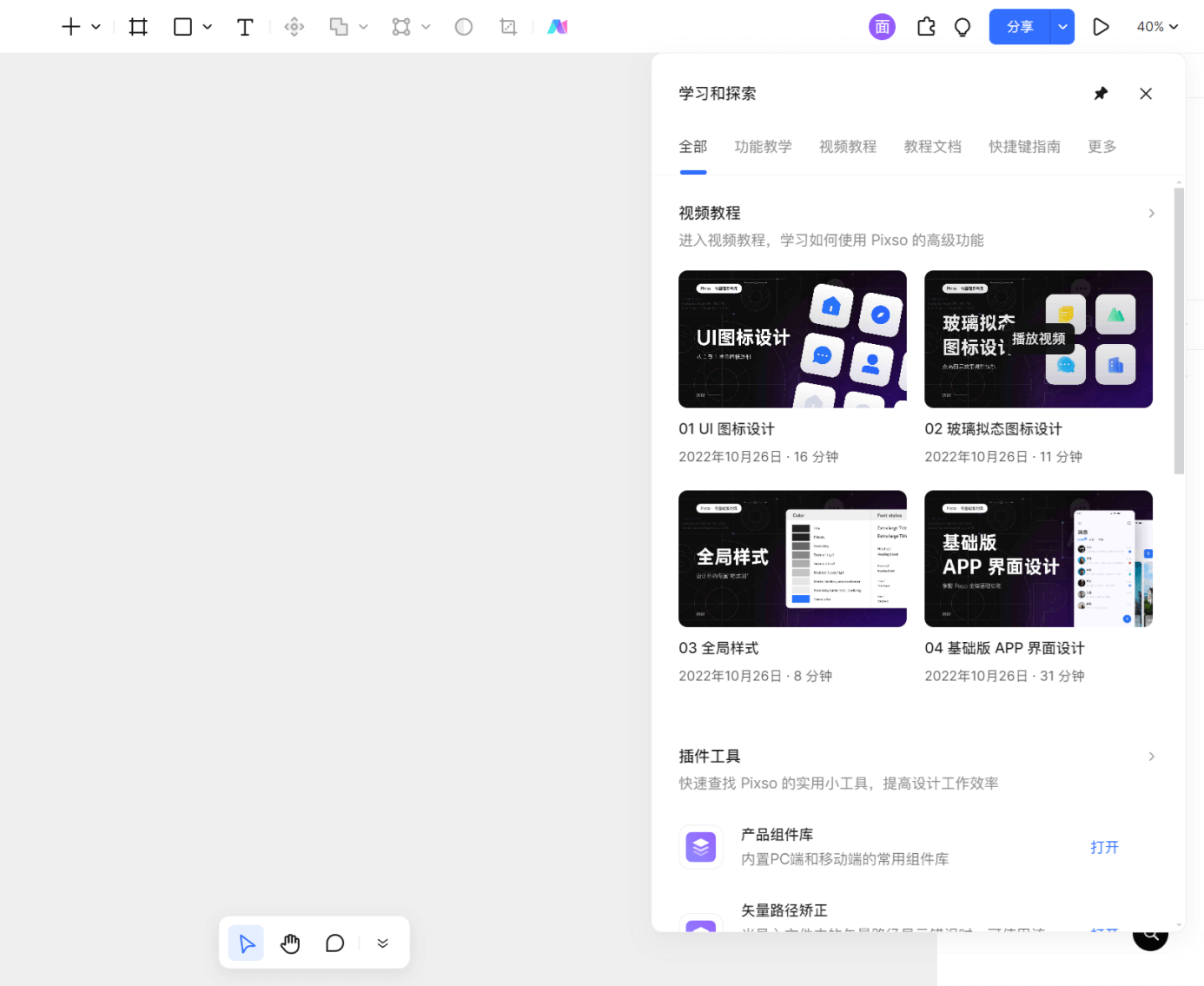
Task: Switch to the 教程文档 tab
Action: point(933,147)
